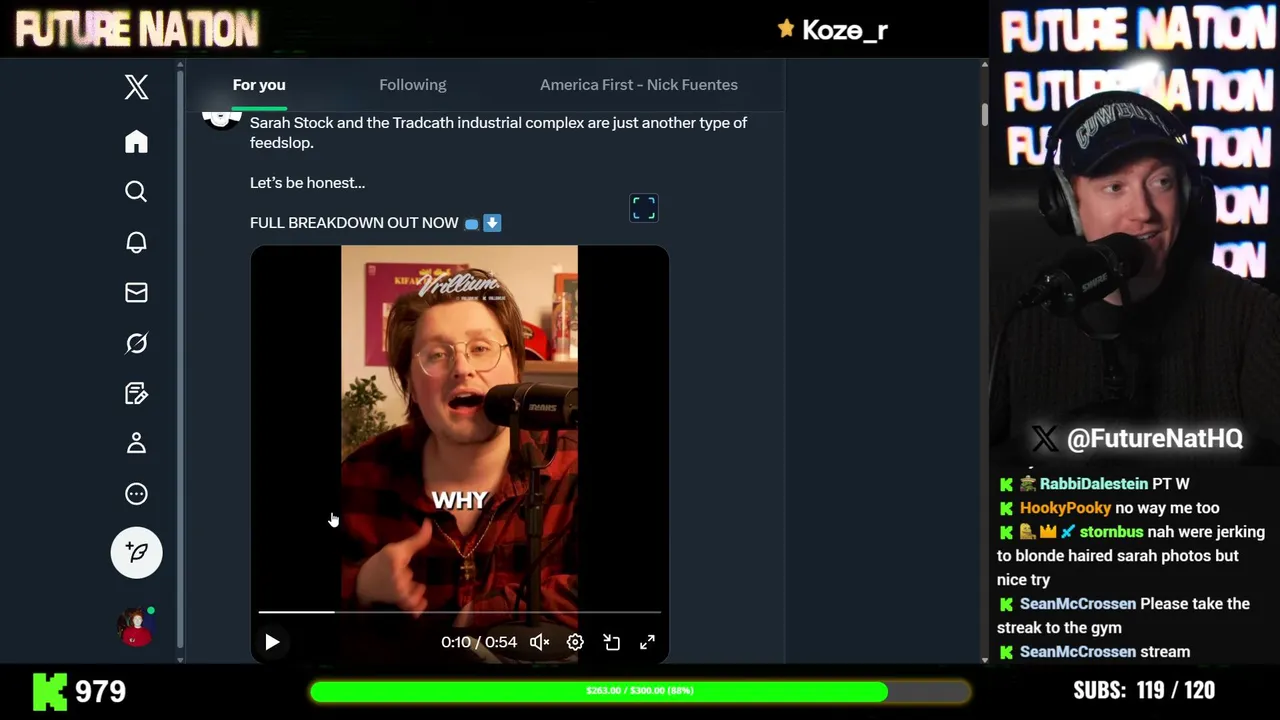Click the WHY caption on the video
Image resolution: width=1280 pixels, height=720 pixels.
click(459, 500)
